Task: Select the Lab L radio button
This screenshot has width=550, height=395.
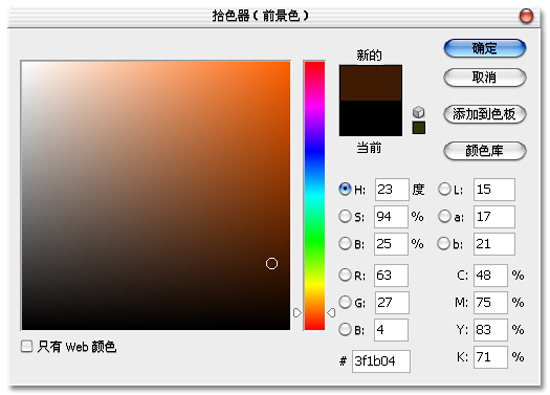Action: pyautogui.click(x=444, y=189)
